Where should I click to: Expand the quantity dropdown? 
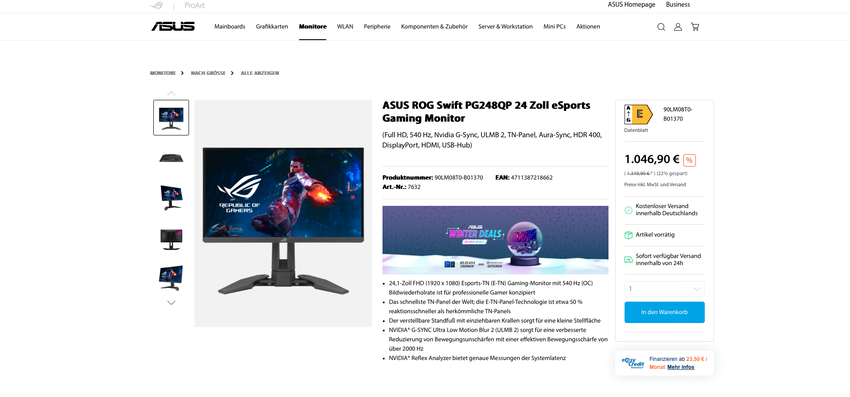tap(665, 289)
